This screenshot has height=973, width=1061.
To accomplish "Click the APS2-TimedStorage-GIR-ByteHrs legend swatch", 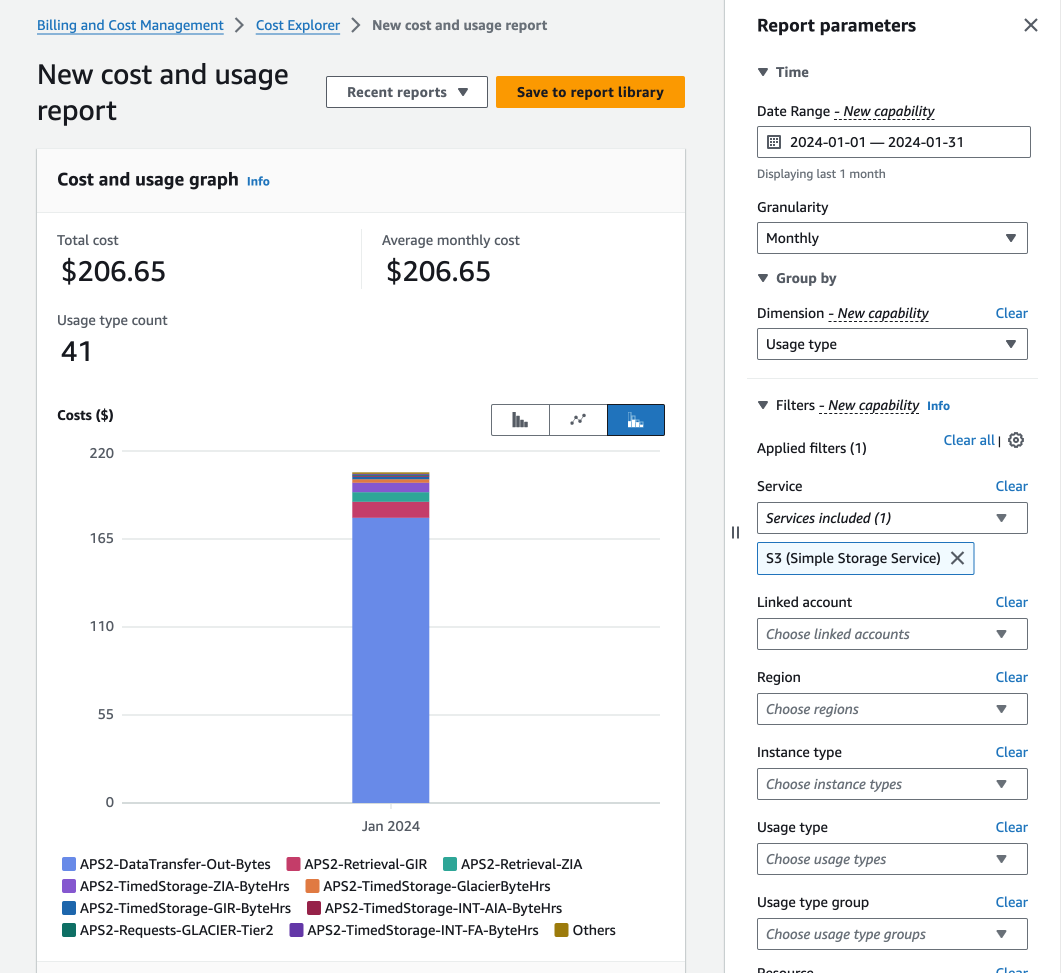I will [68, 908].
